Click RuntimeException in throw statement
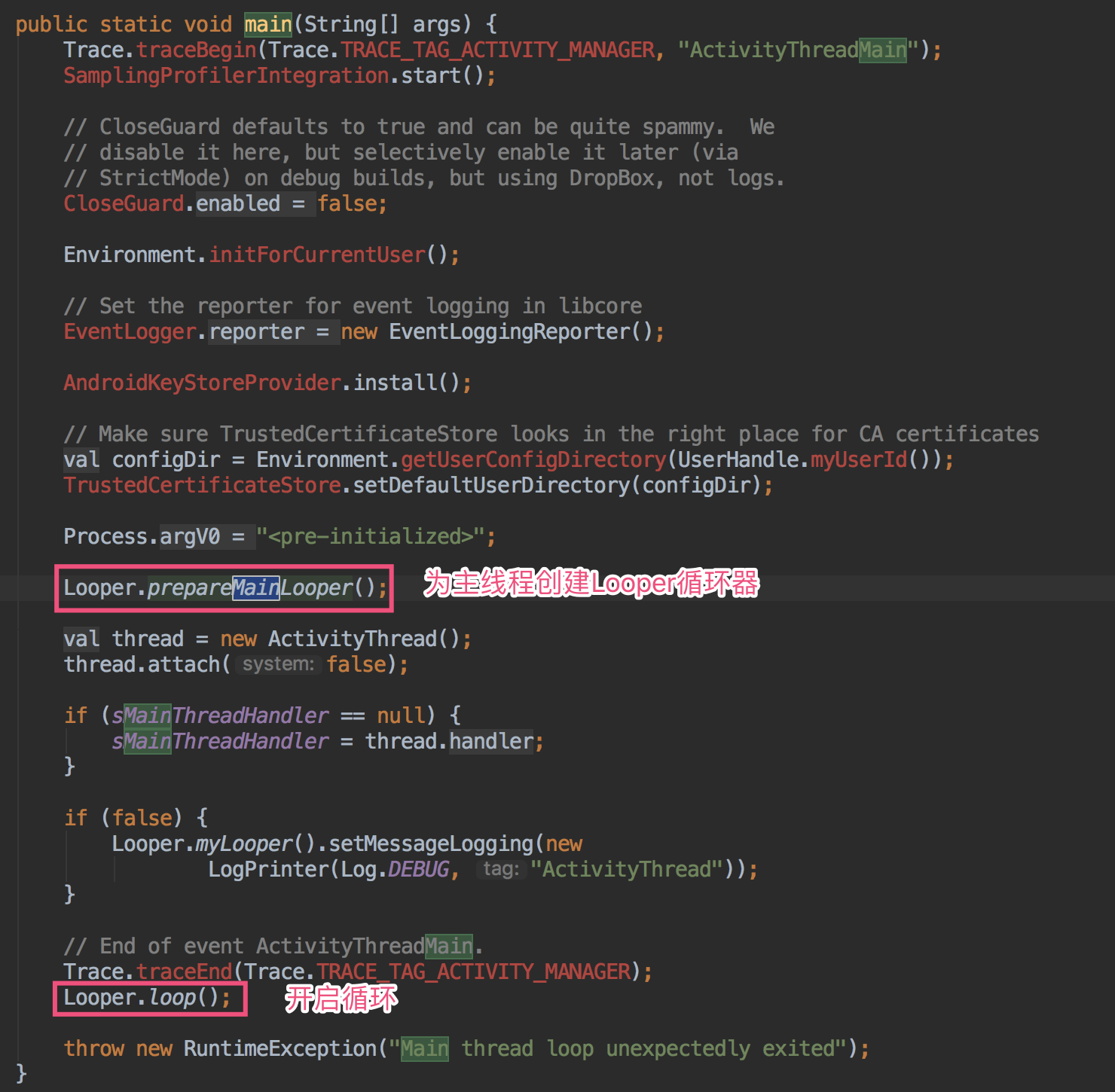This screenshot has width=1115, height=1092. click(280, 1048)
